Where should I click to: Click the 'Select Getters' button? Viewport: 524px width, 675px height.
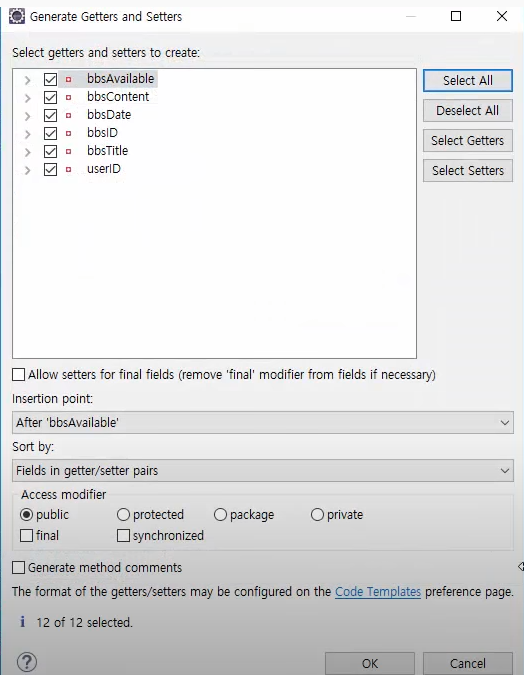click(x=468, y=140)
